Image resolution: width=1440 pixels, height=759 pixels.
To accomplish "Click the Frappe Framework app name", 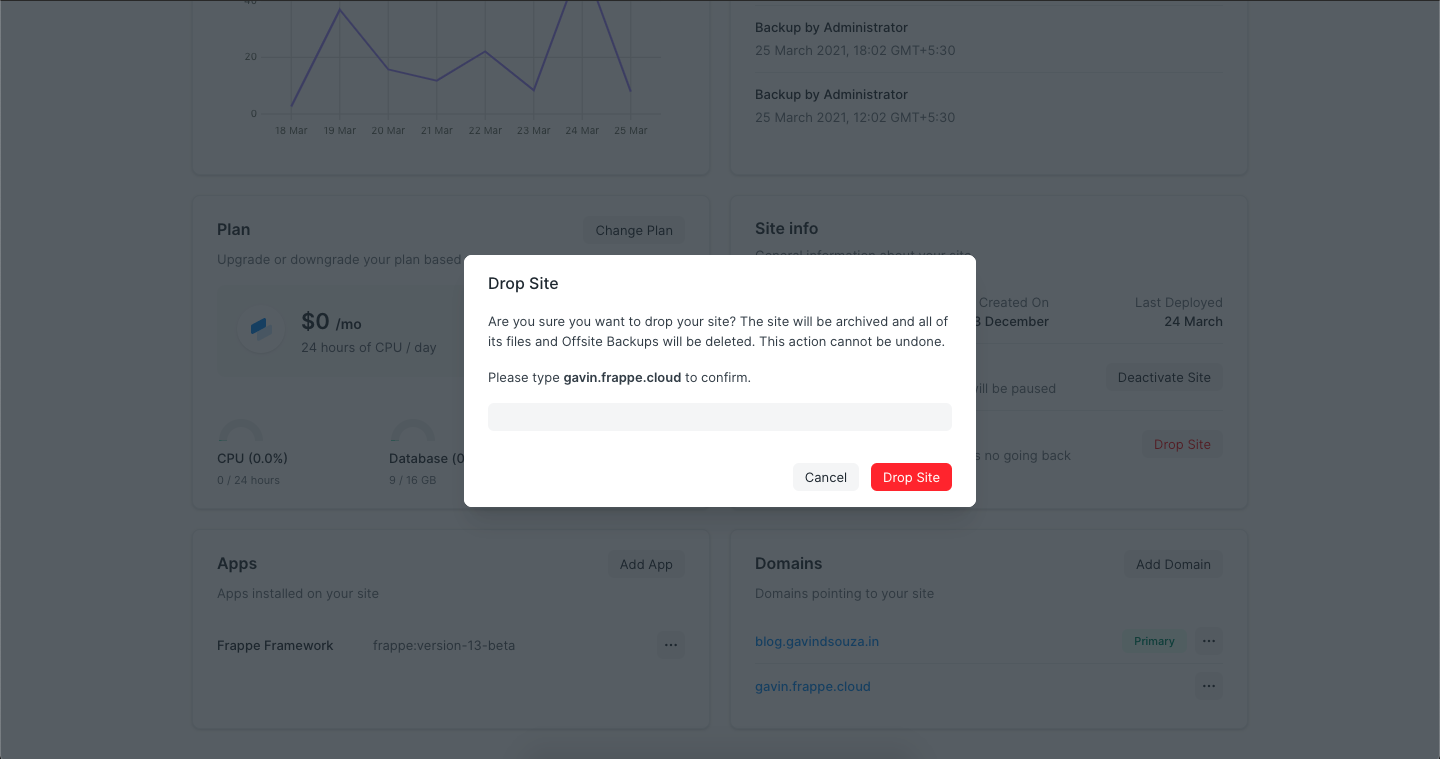I will pos(275,645).
